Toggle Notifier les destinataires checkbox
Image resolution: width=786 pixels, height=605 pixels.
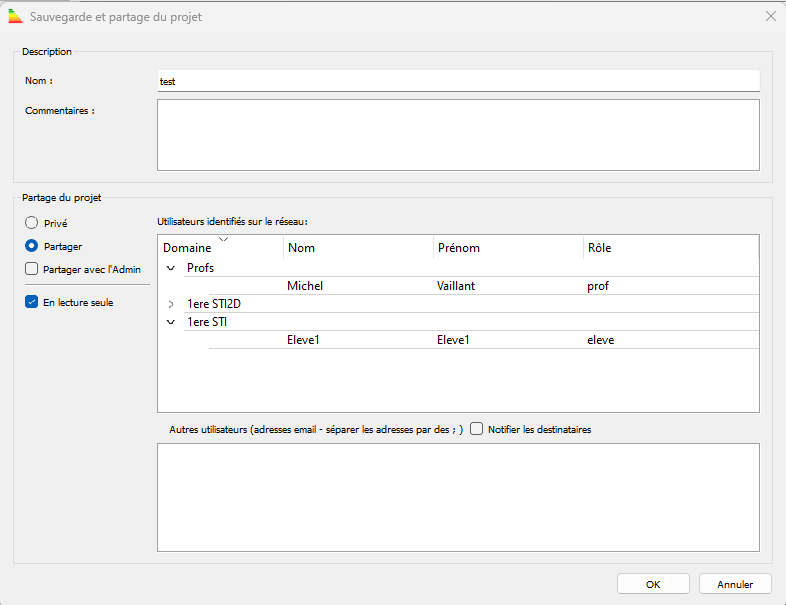point(477,429)
